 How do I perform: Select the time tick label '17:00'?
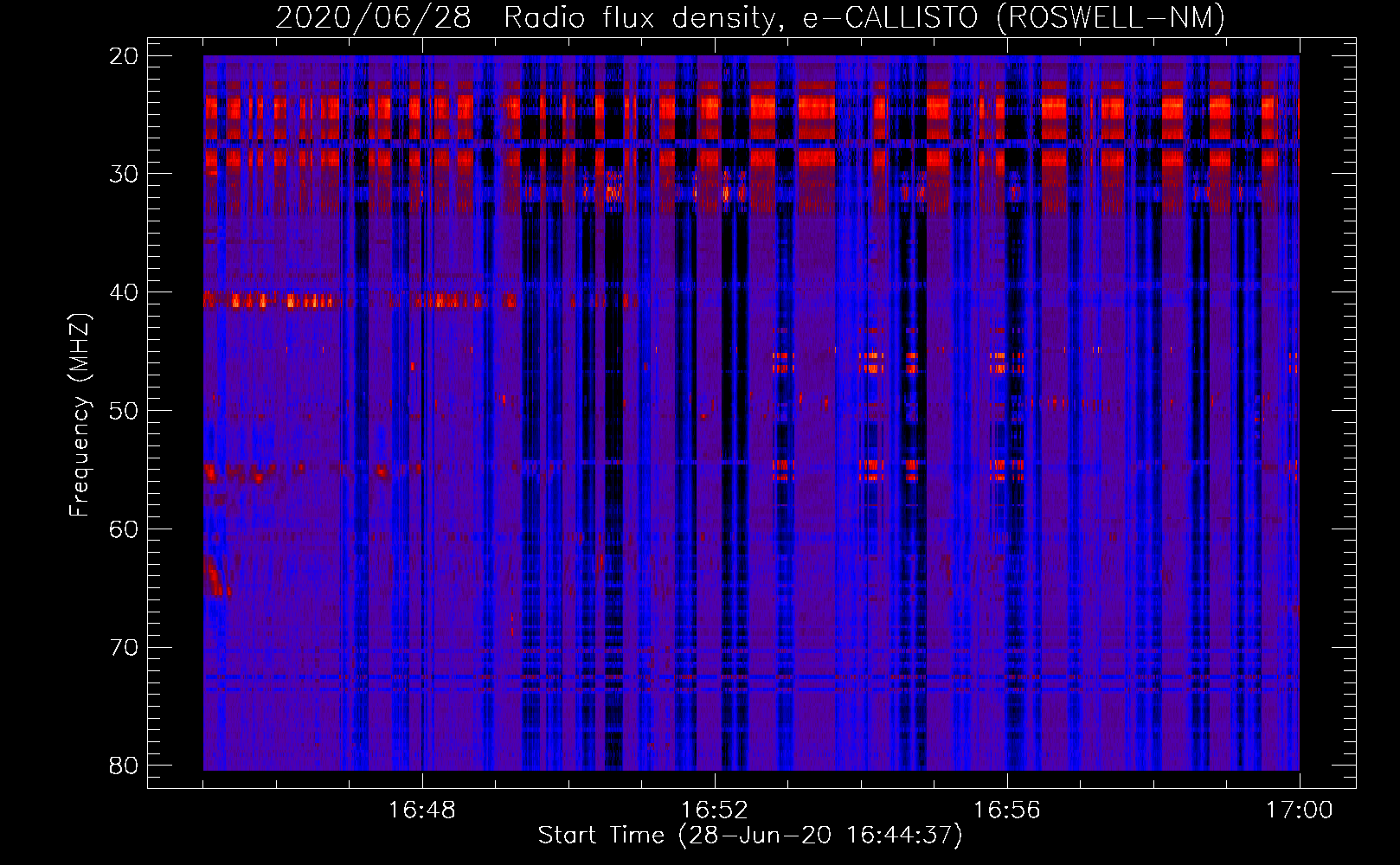pos(1300,811)
